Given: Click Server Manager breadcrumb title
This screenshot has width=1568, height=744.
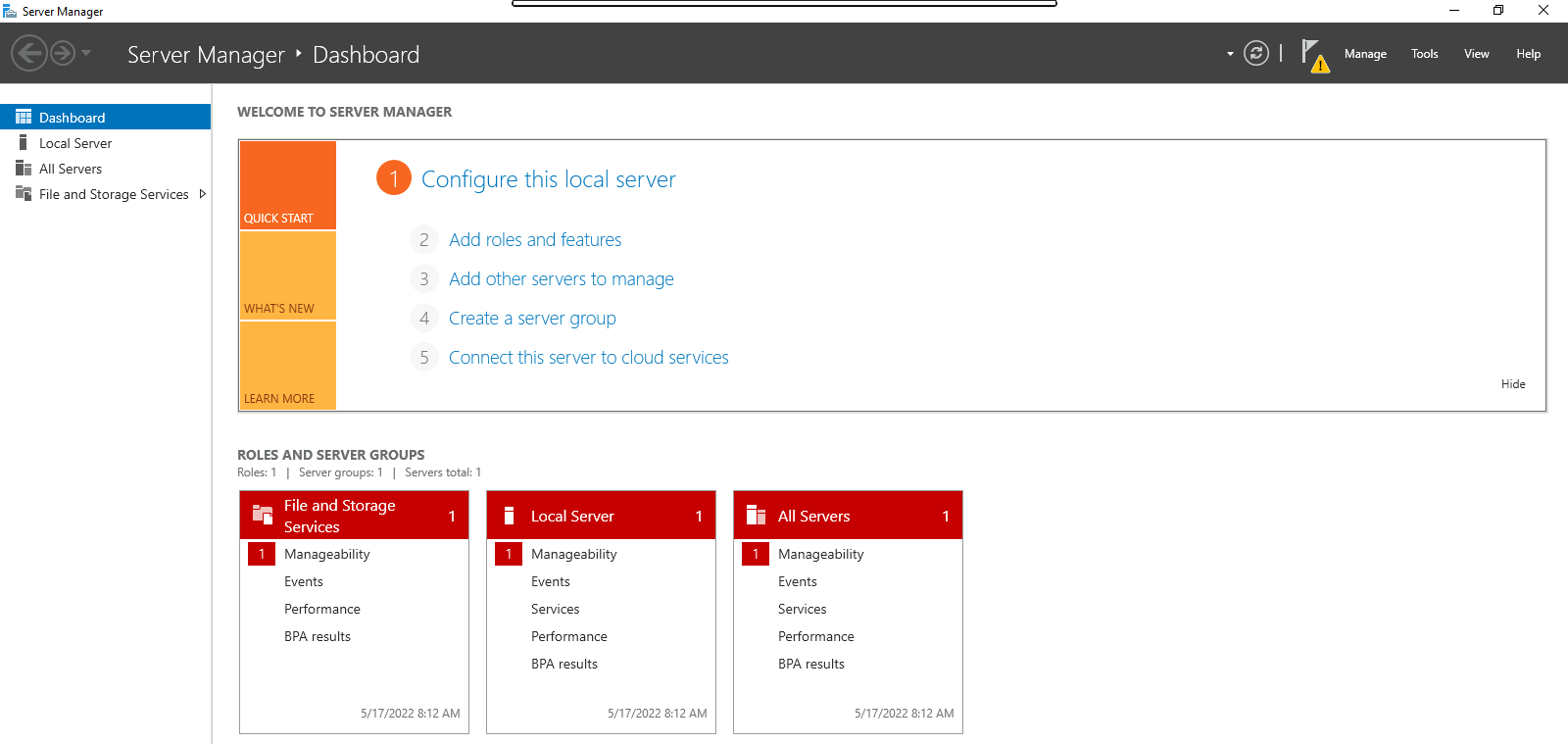Looking at the screenshot, I should (206, 55).
